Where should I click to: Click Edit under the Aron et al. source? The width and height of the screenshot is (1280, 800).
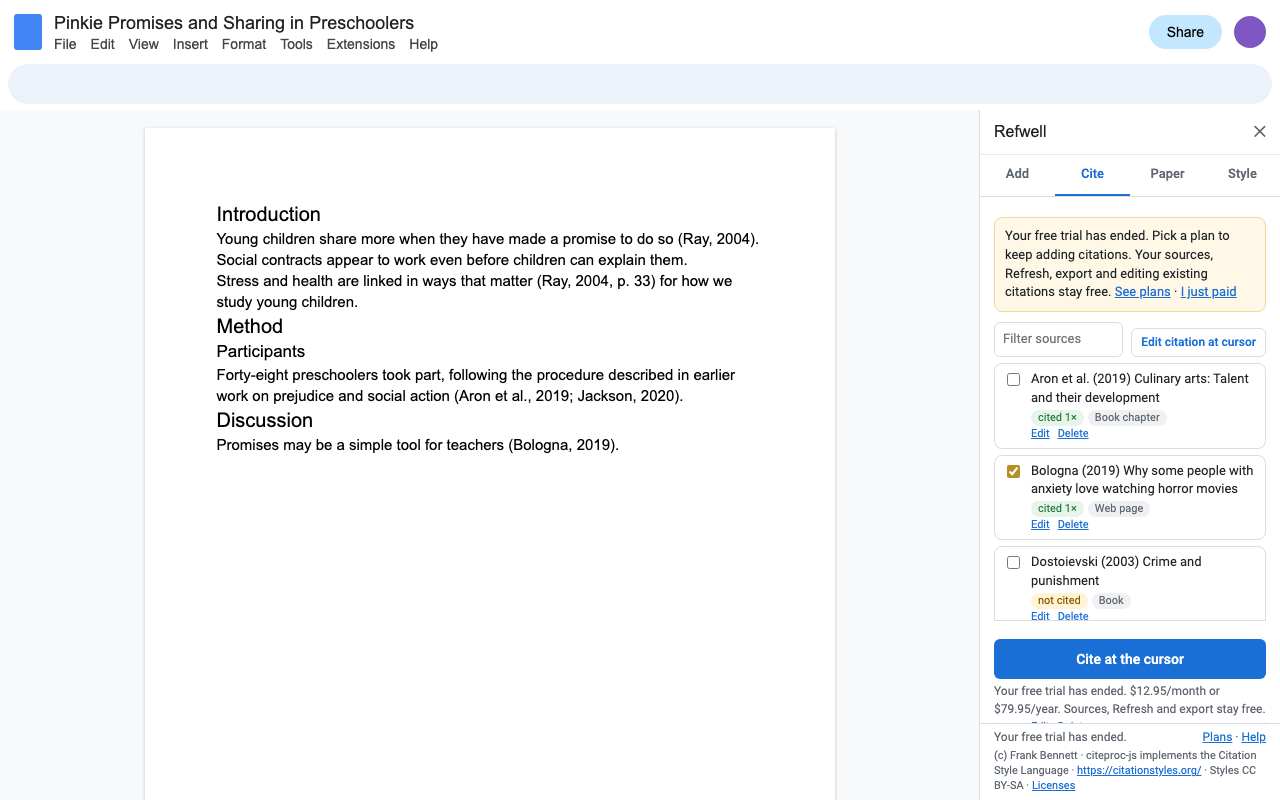[x=1040, y=434]
